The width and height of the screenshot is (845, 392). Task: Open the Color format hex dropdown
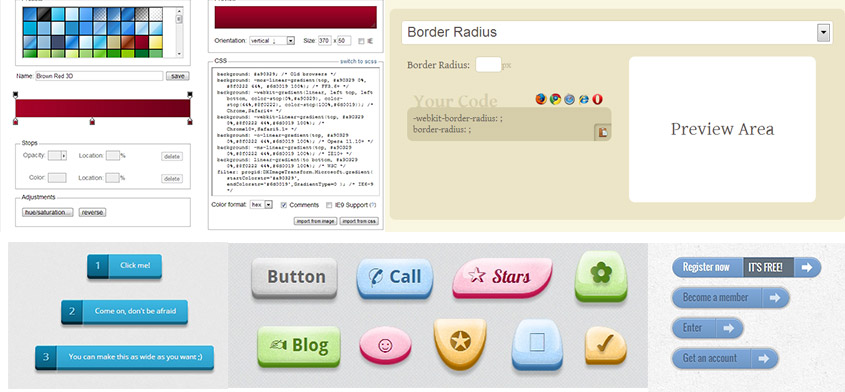coord(261,205)
